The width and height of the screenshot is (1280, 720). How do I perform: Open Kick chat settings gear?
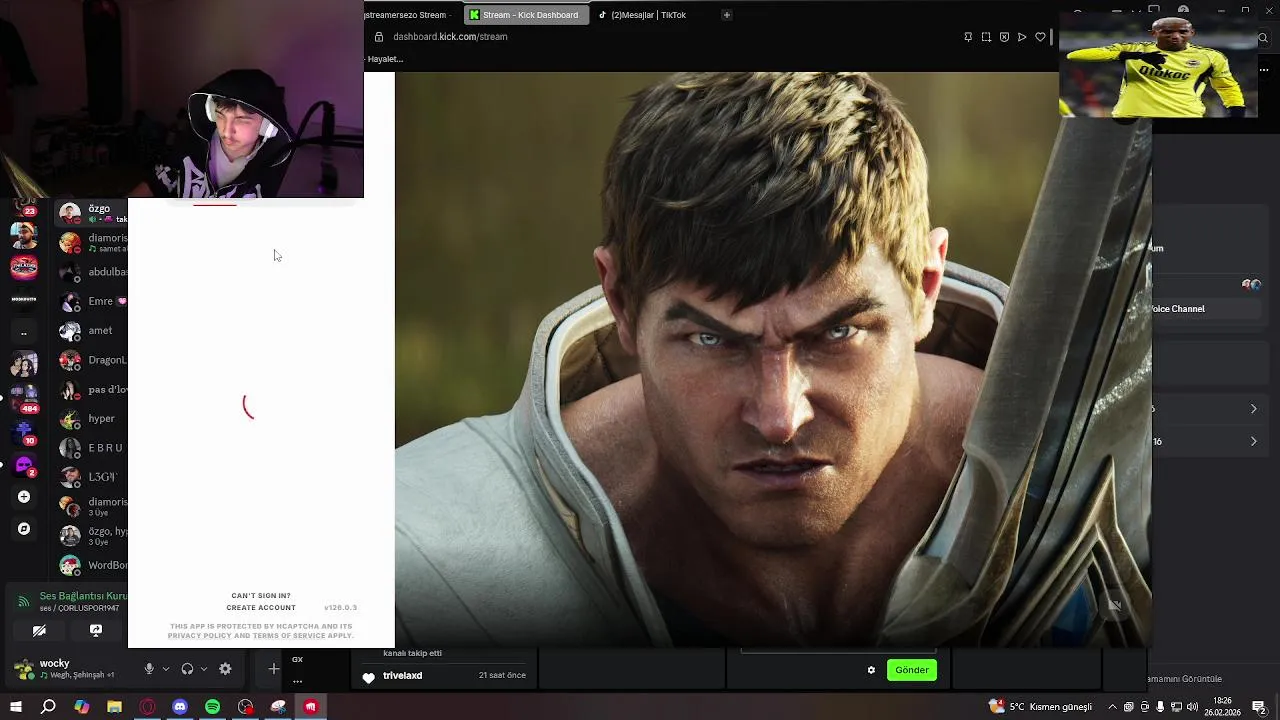pyautogui.click(x=871, y=670)
